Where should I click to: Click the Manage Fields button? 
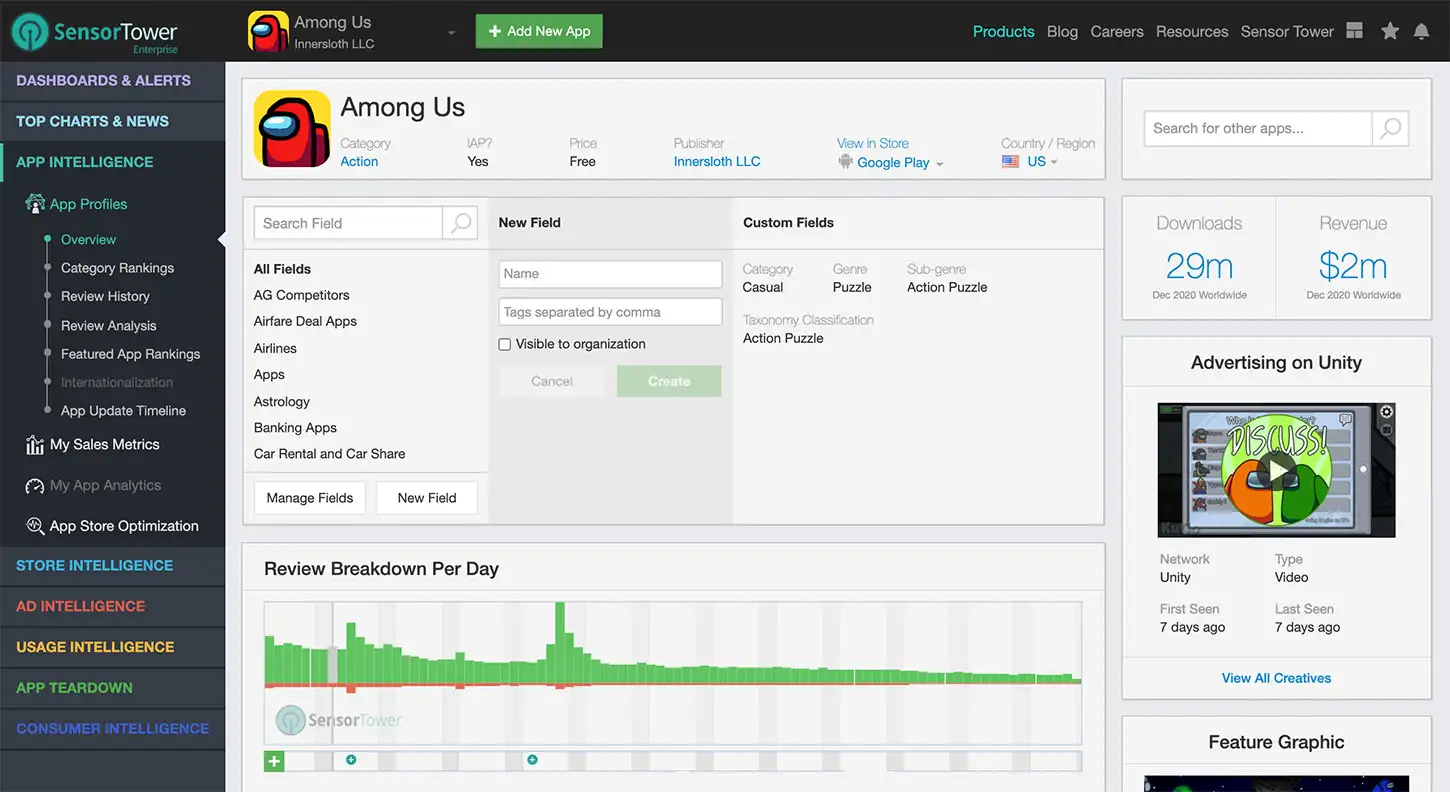pyautogui.click(x=310, y=497)
